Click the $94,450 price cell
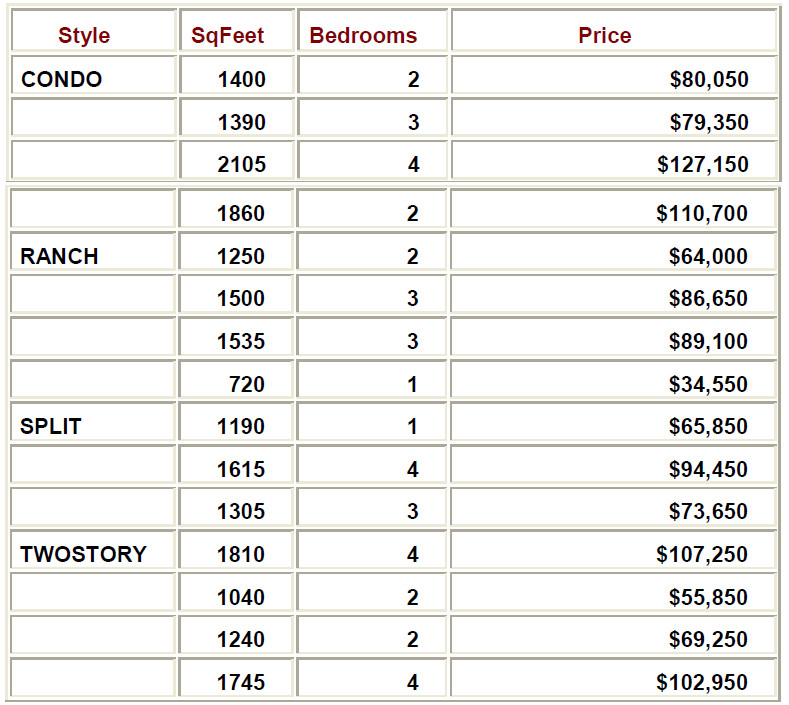Viewport: 789px width, 705px height. [709, 469]
